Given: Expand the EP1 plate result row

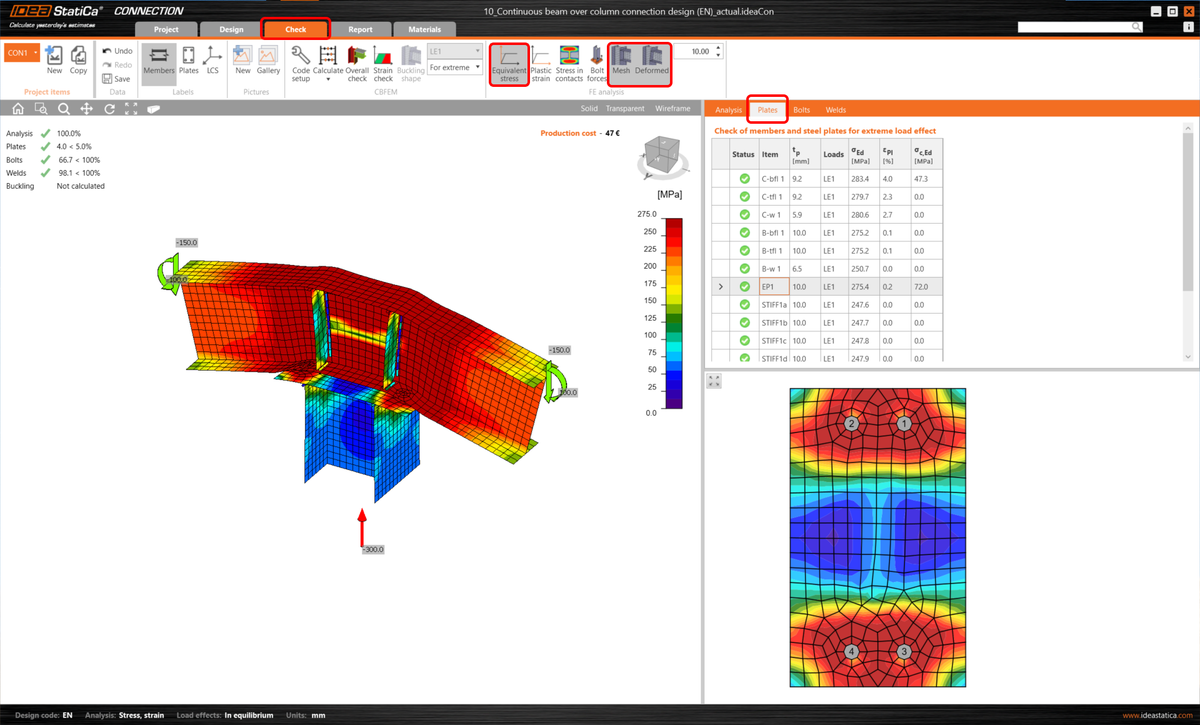Looking at the screenshot, I should click(x=720, y=285).
